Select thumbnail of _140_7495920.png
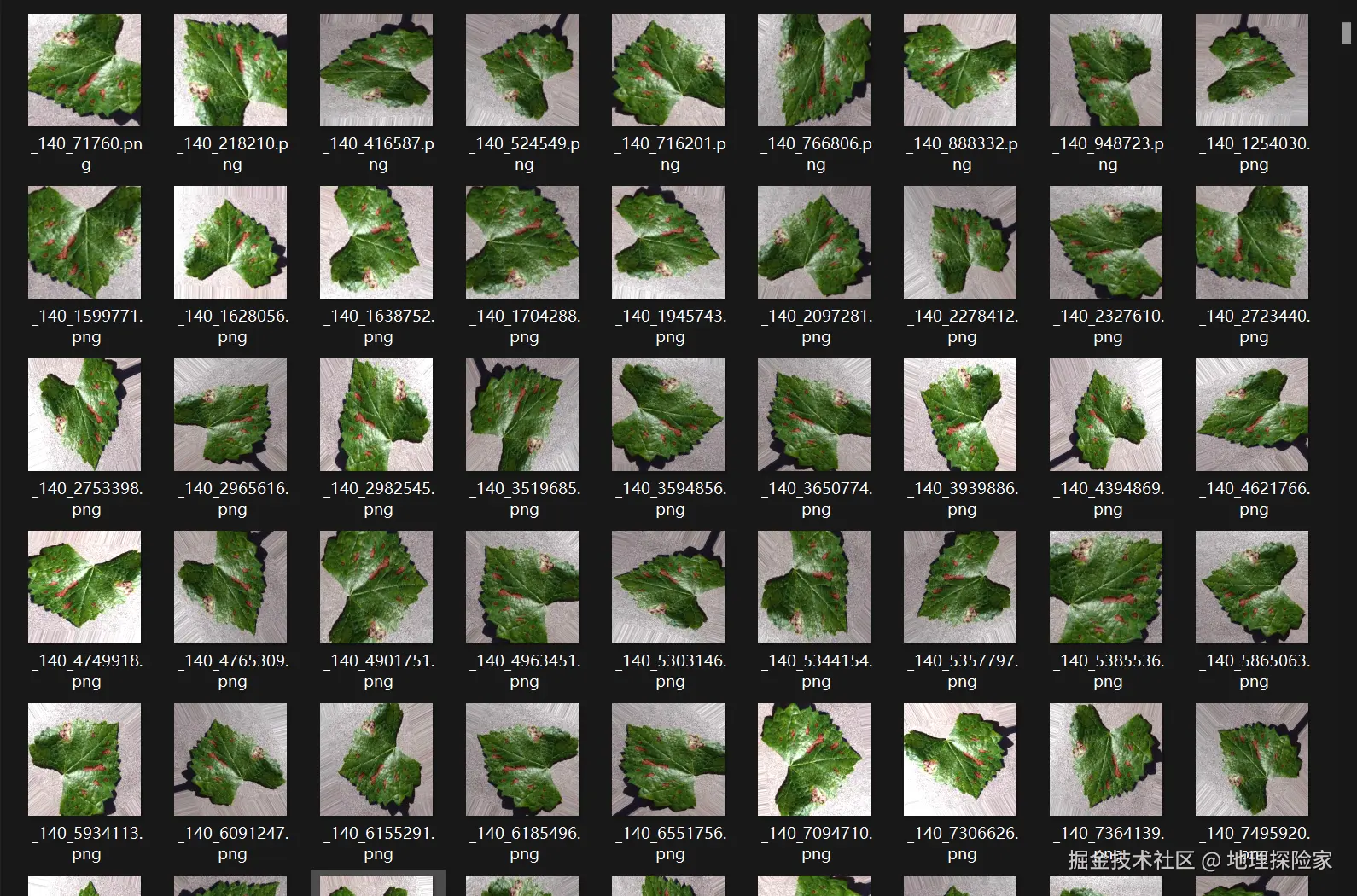1357x896 pixels. coord(1252,759)
